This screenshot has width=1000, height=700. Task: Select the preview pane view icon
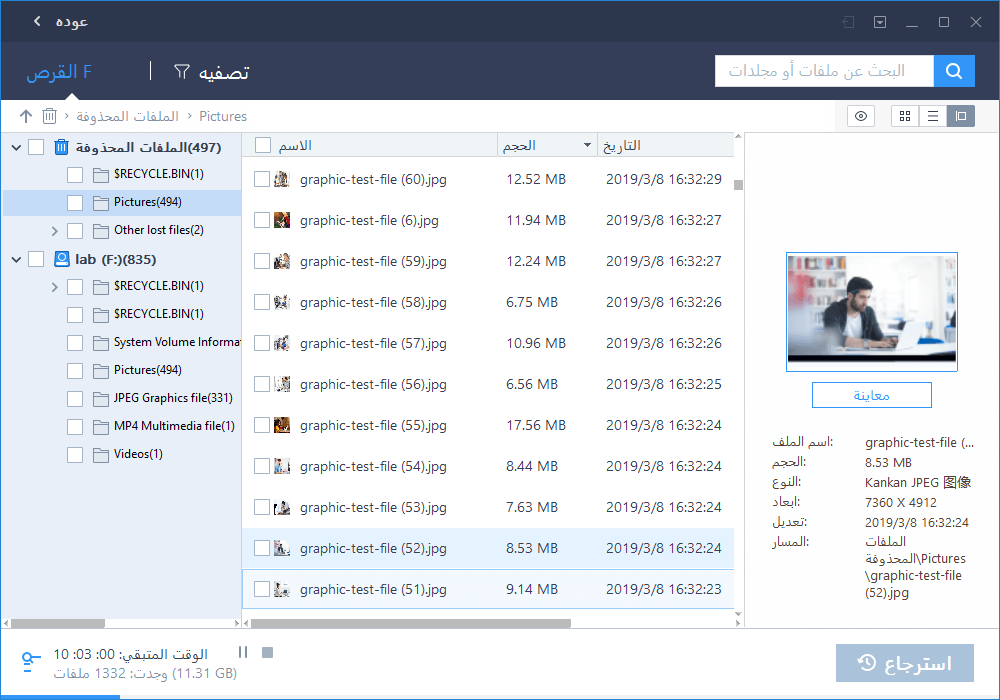click(x=960, y=116)
